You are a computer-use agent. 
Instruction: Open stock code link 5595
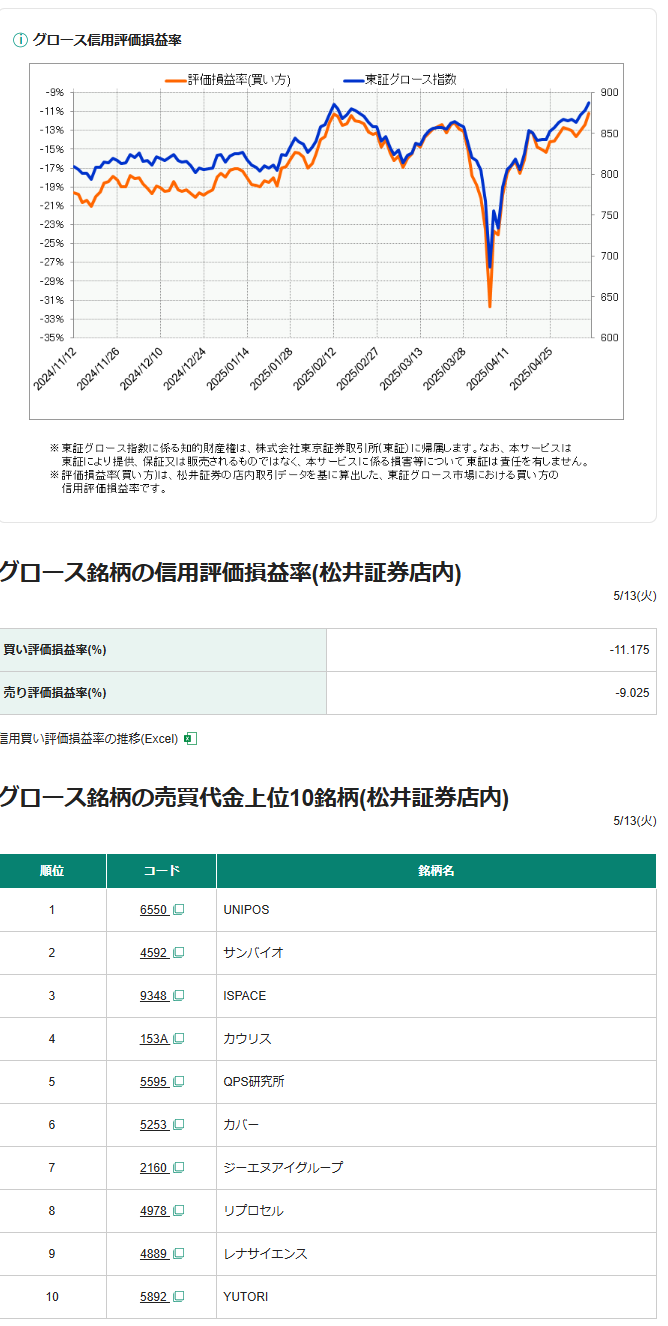coord(154,1082)
